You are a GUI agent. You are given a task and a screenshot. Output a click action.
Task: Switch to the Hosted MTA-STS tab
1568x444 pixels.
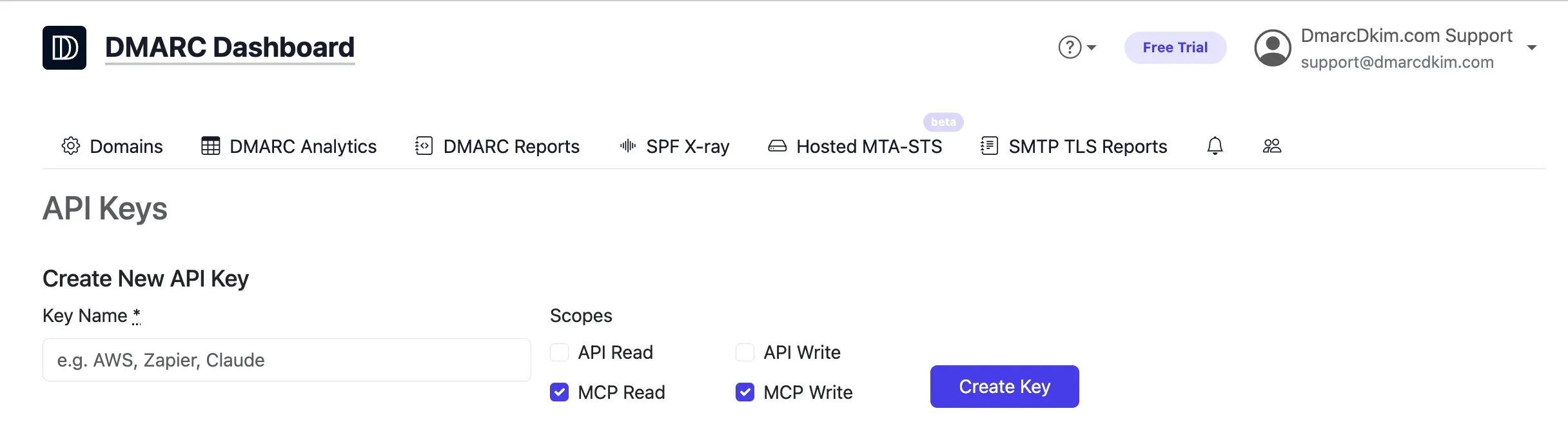pyautogui.click(x=869, y=146)
